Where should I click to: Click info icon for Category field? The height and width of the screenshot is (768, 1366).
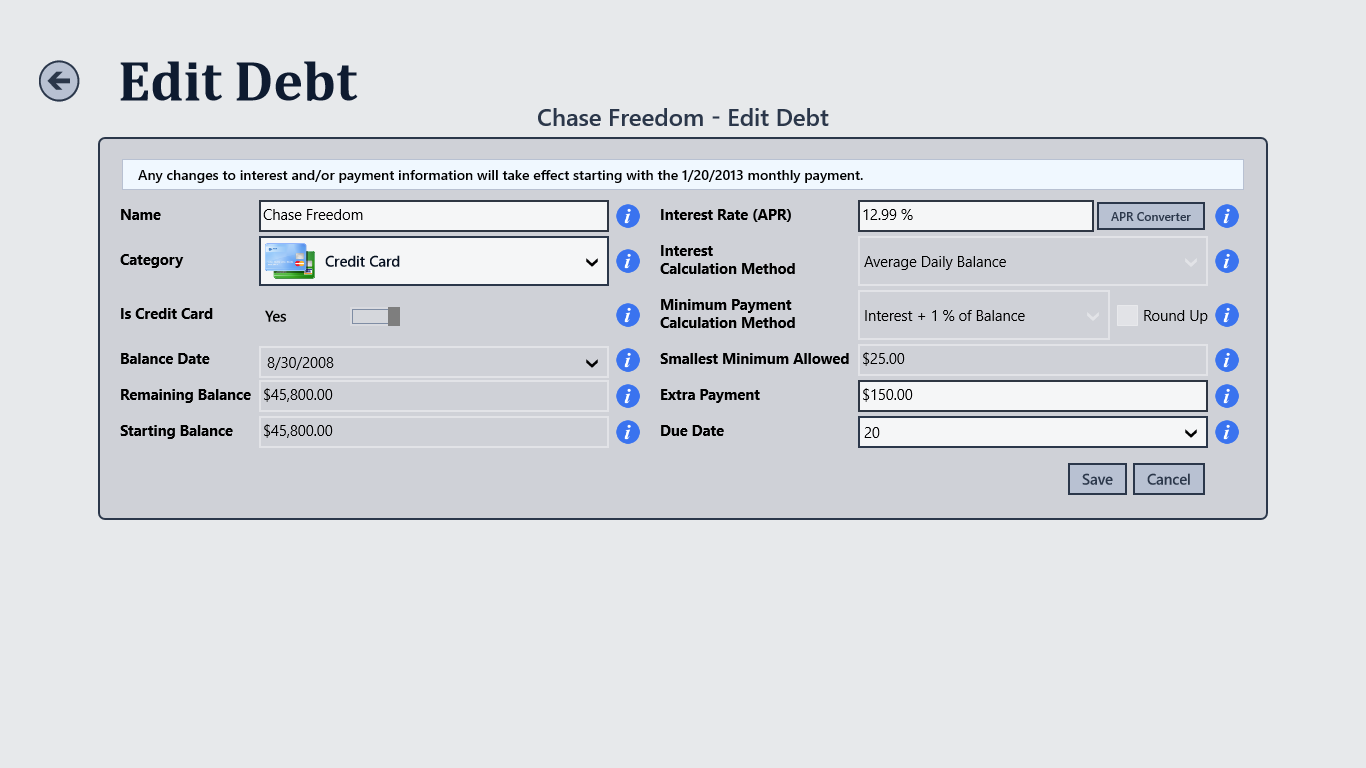tap(627, 261)
